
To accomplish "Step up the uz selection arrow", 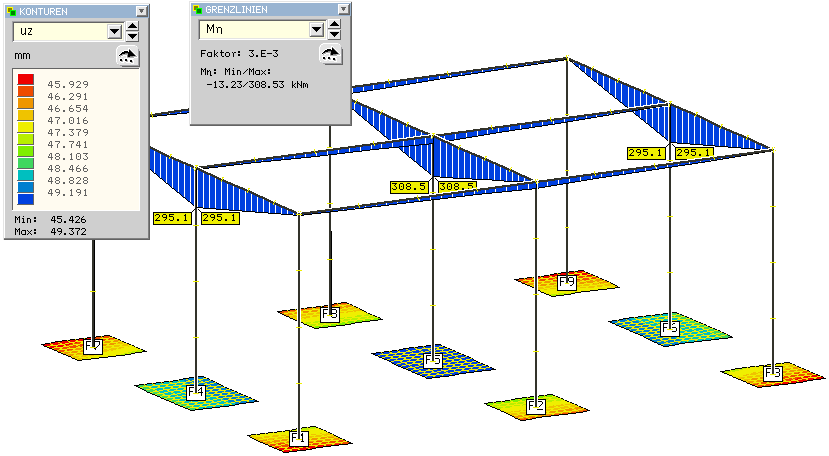I will [132, 25].
